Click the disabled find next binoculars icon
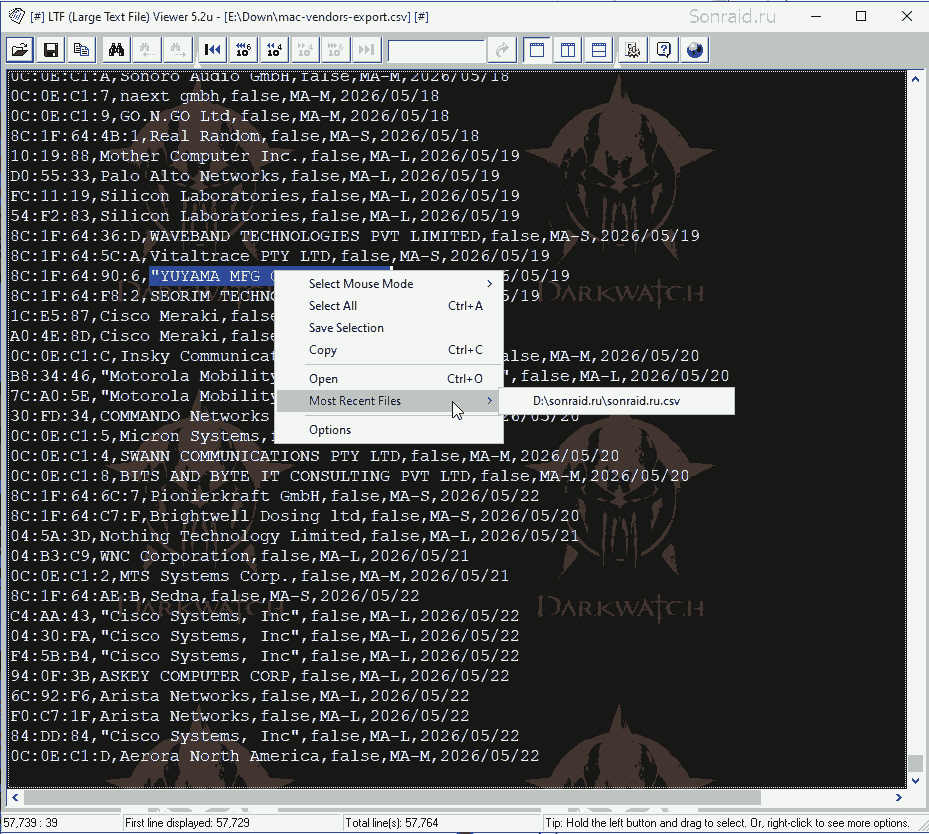The image size is (929, 834). pyautogui.click(x=177, y=50)
